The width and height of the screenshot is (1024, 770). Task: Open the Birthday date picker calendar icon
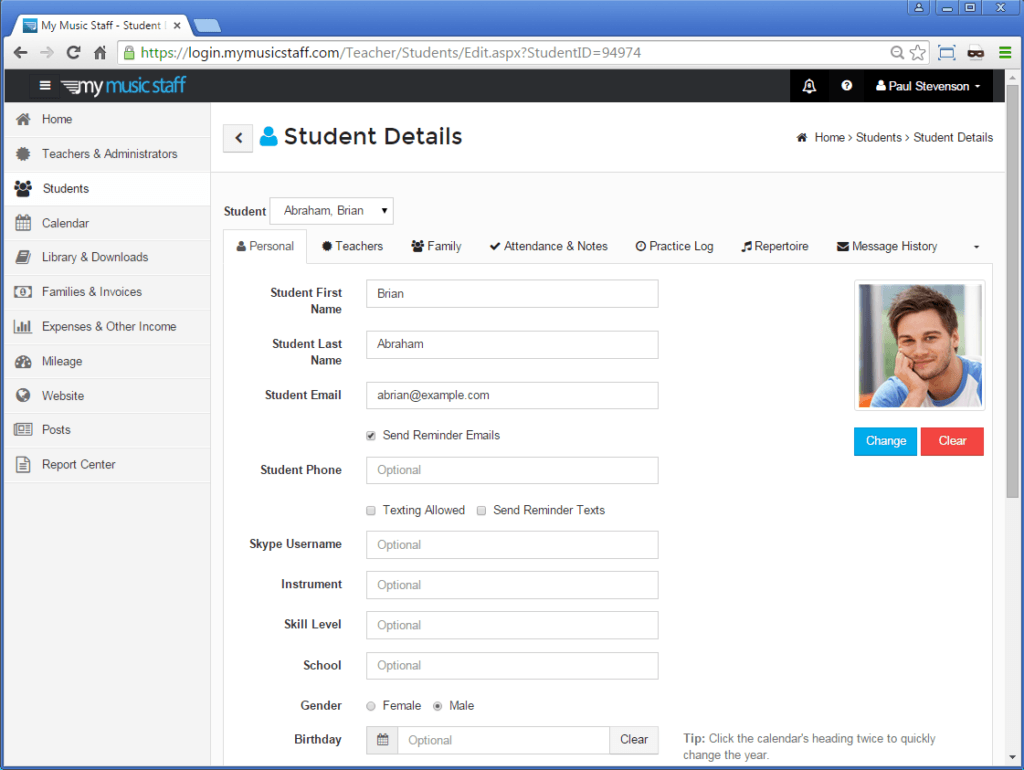tap(381, 739)
